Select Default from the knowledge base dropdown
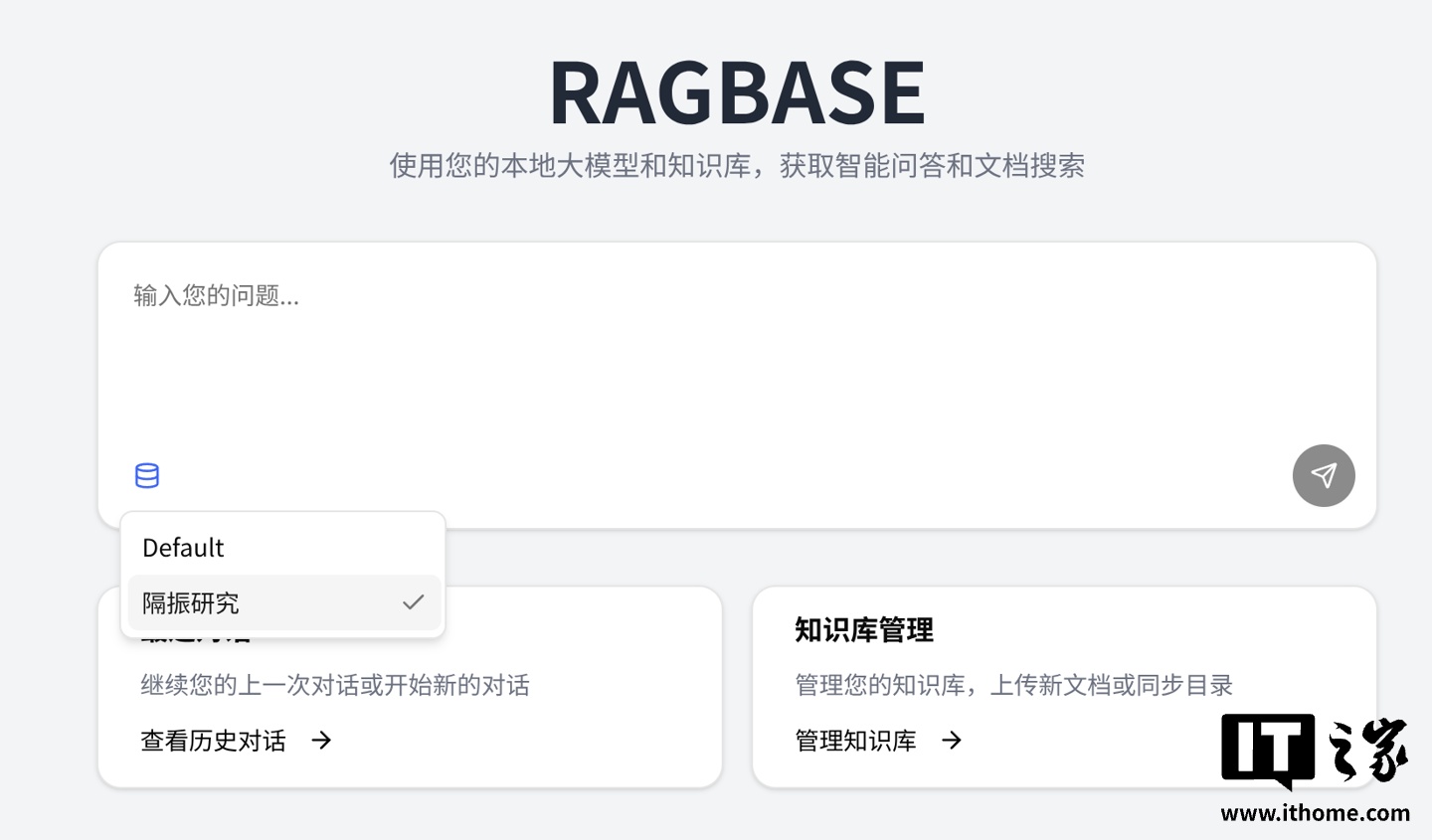The height and width of the screenshot is (840, 1432). click(283, 547)
